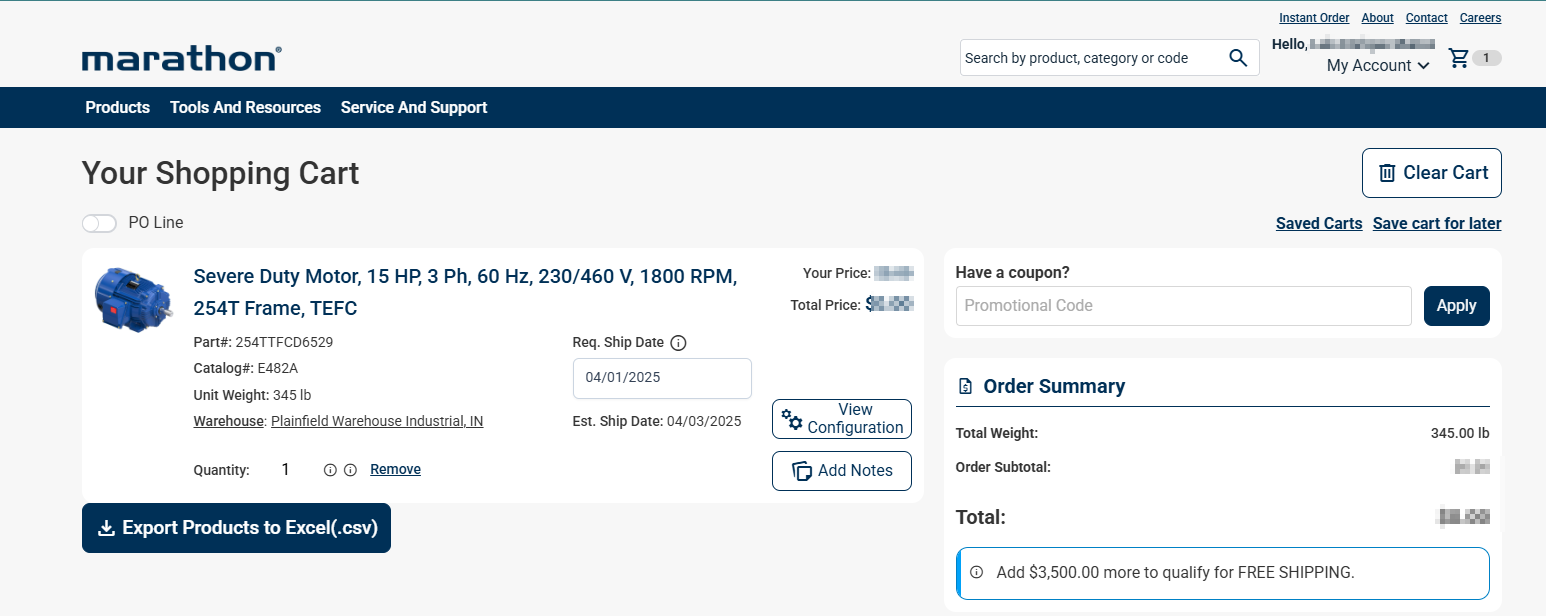The image size is (1546, 616).
Task: Click the info icon in free shipping notice
Action: click(x=976, y=573)
